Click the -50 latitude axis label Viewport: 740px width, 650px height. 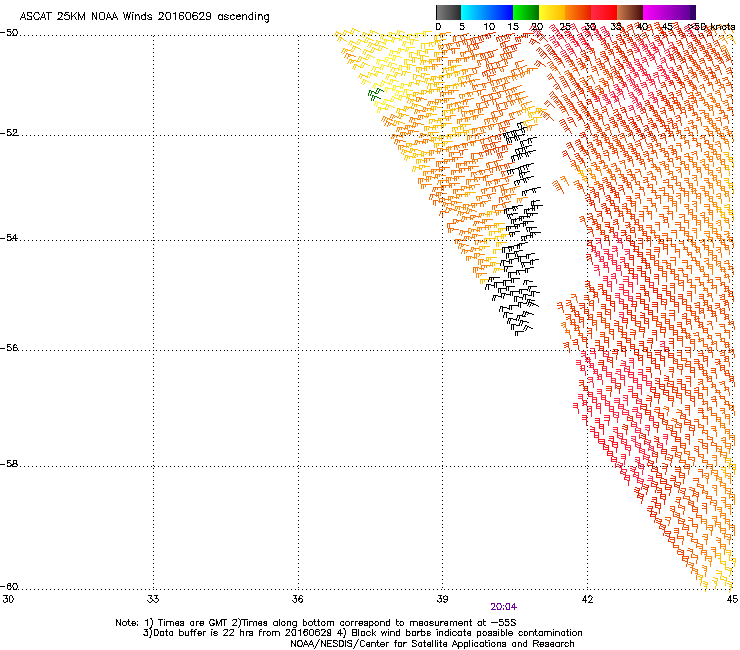[x=9, y=33]
